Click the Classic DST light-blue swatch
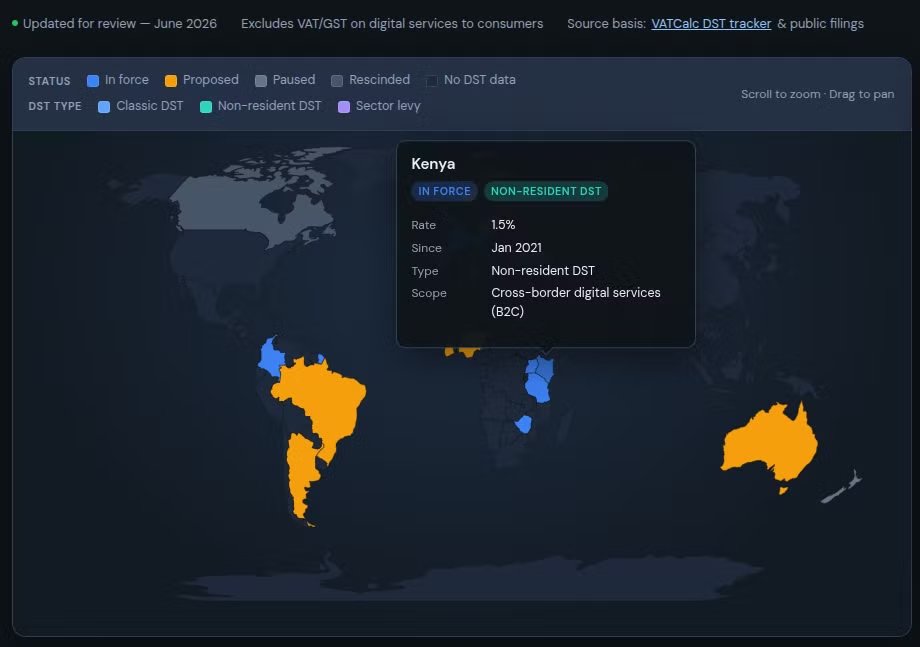Screen dimensions: 920x647 click(x=104, y=107)
